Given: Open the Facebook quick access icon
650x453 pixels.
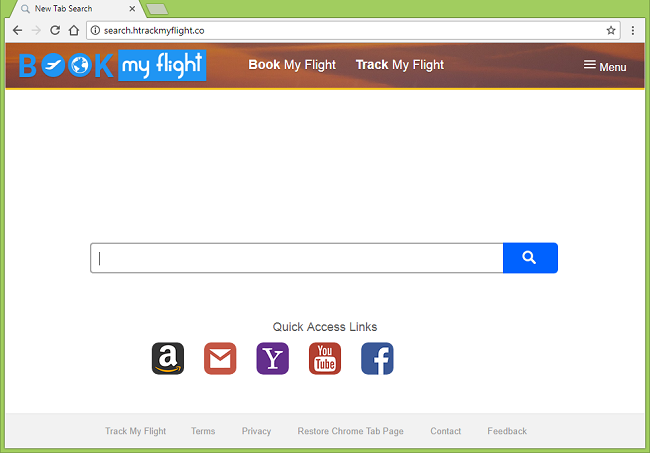Looking at the screenshot, I should [377, 358].
